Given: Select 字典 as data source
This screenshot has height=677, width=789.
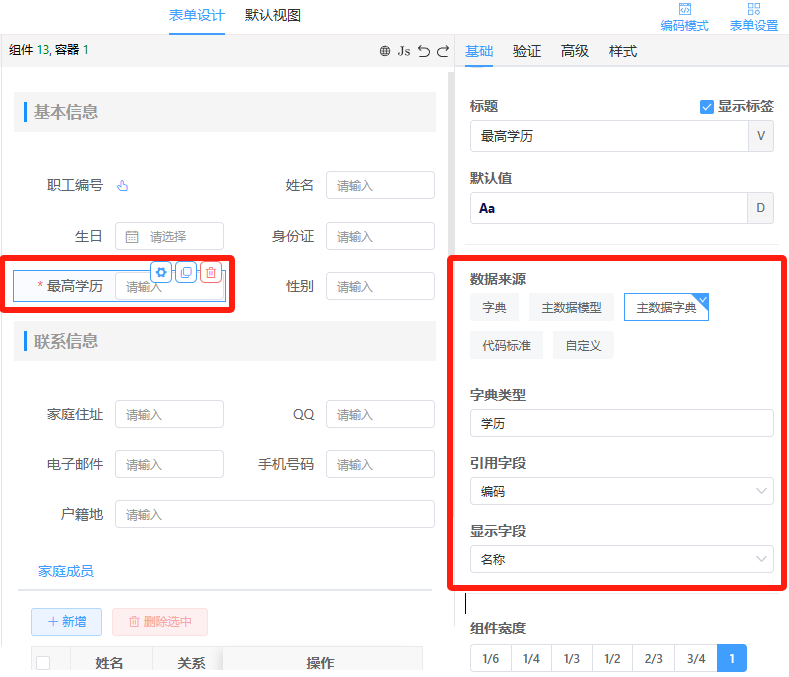Looking at the screenshot, I should coord(494,308).
